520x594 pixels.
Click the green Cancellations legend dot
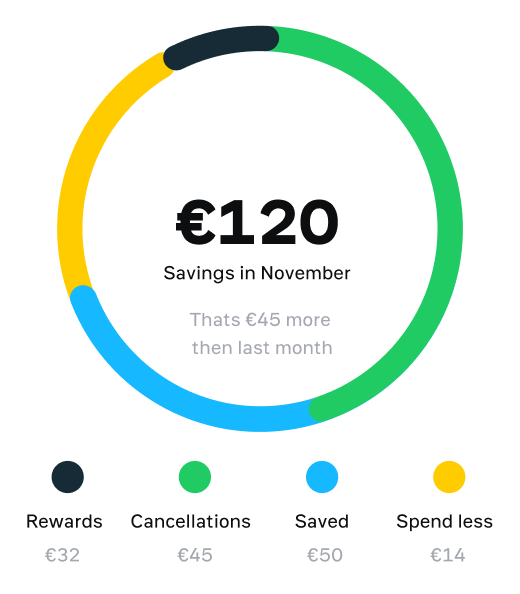click(x=195, y=477)
